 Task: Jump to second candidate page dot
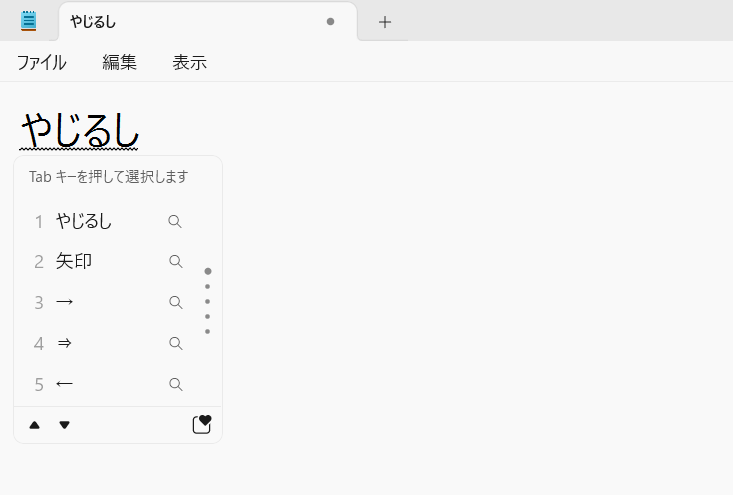coord(208,287)
